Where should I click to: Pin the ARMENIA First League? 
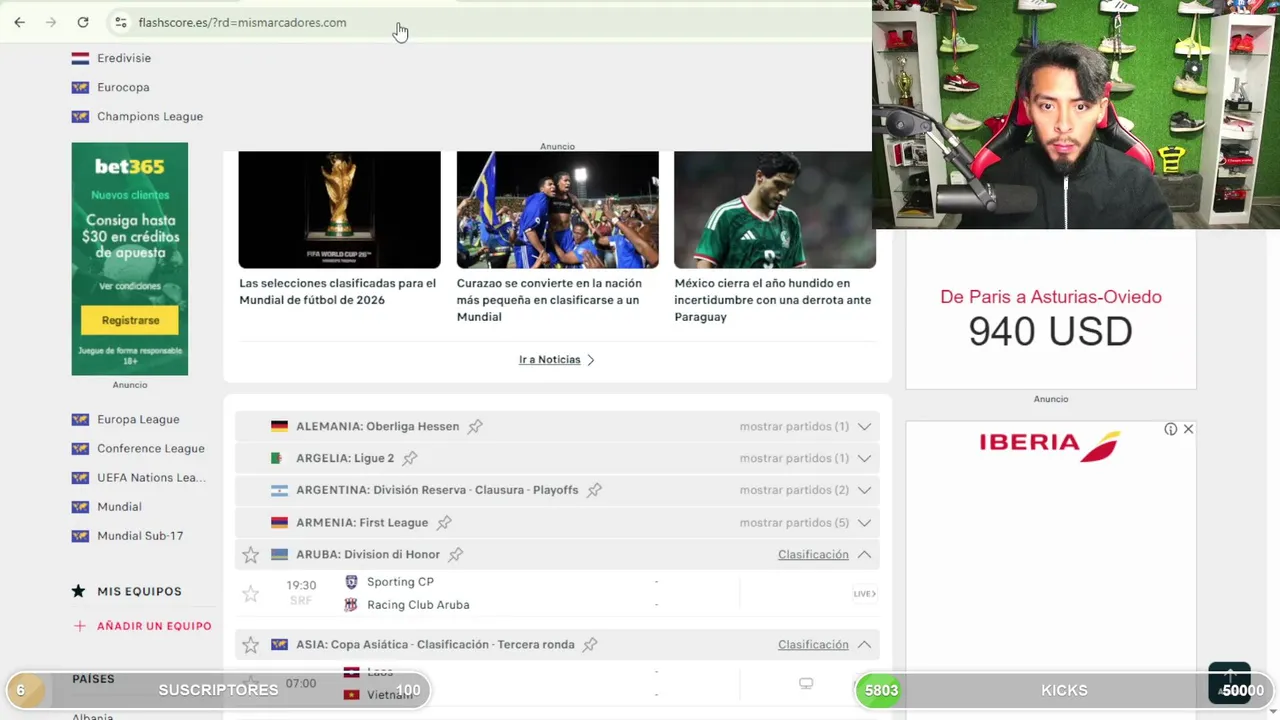pyautogui.click(x=444, y=522)
